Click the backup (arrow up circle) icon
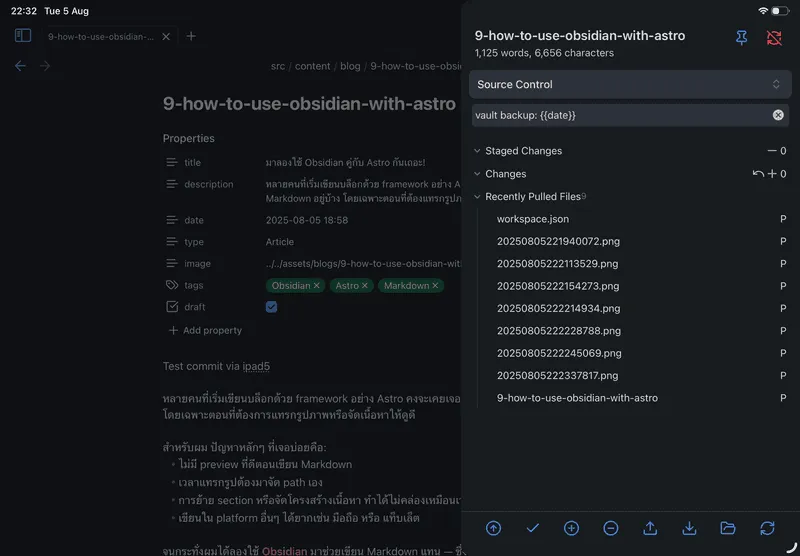 point(493,528)
